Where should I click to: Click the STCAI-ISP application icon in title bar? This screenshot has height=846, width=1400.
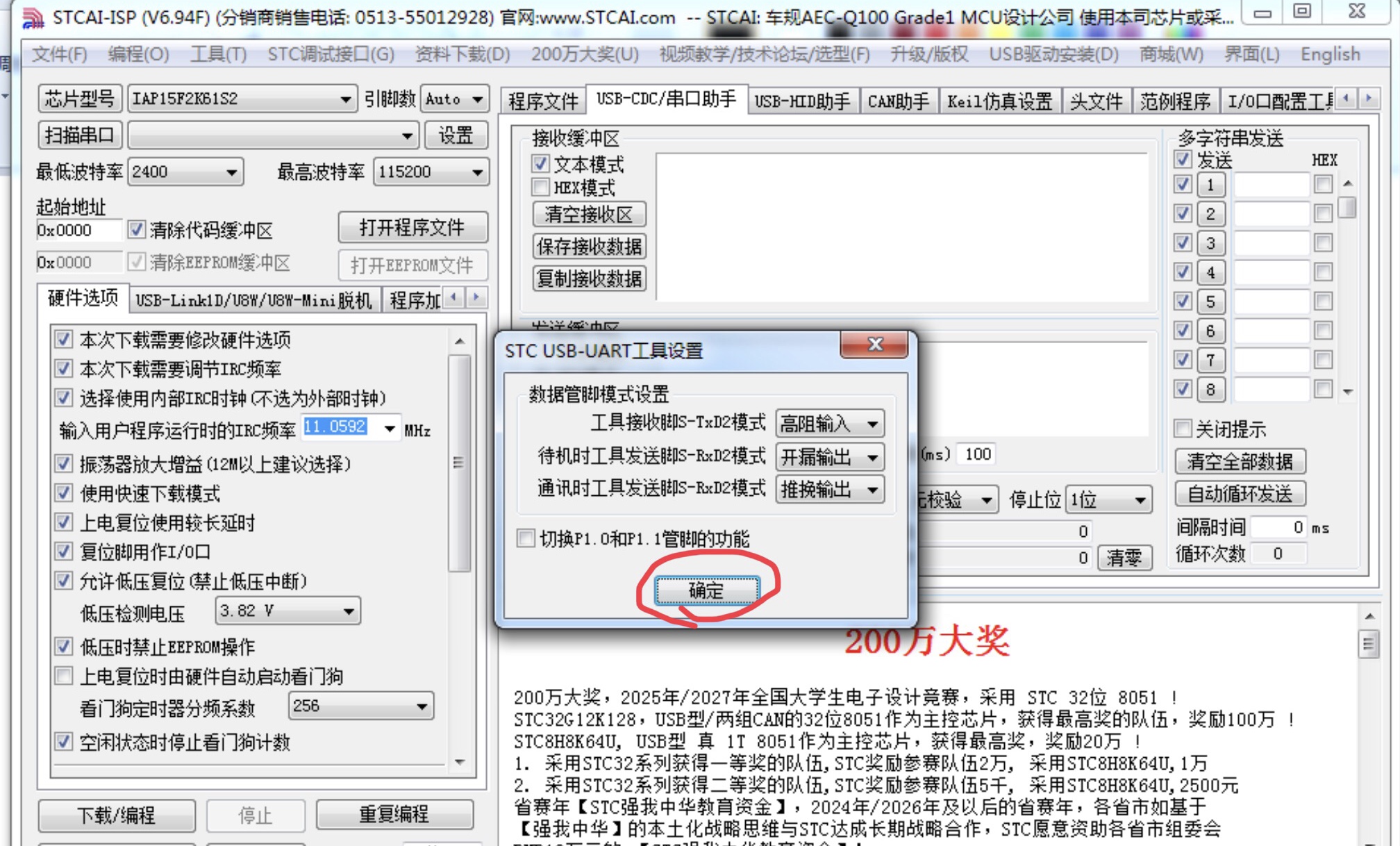click(x=33, y=17)
